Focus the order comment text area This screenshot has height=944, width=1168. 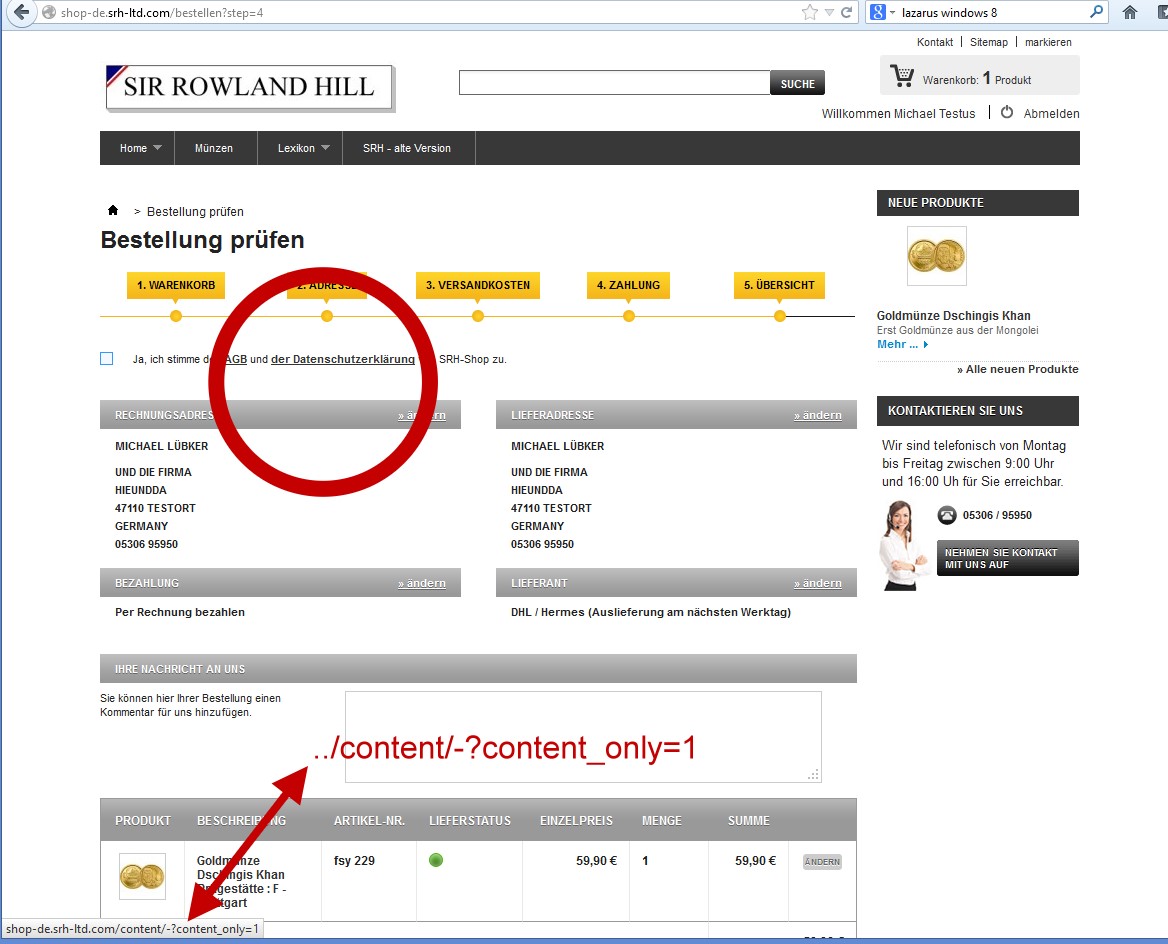(583, 737)
